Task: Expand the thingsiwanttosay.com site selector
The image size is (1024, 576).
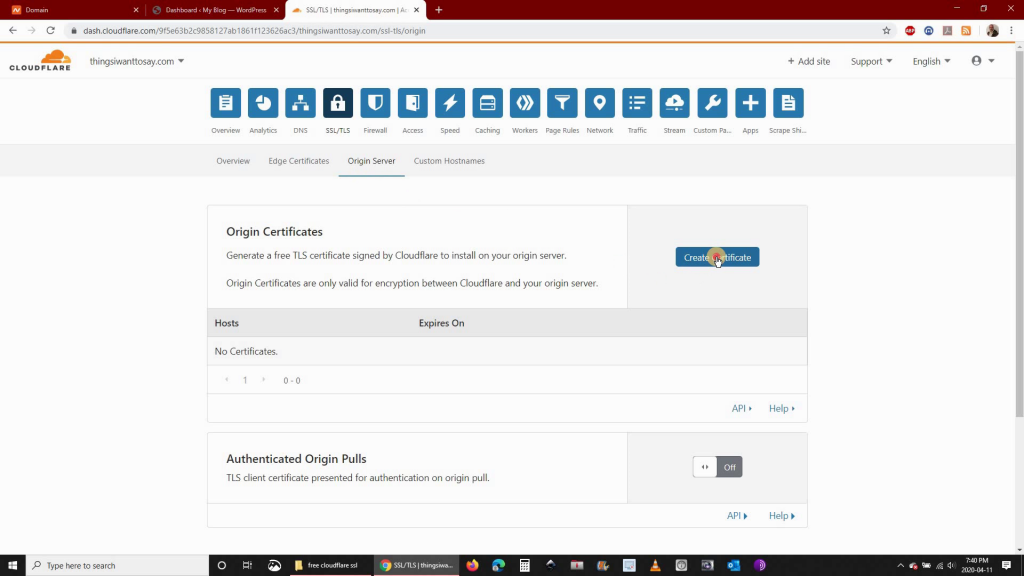Action: click(136, 61)
